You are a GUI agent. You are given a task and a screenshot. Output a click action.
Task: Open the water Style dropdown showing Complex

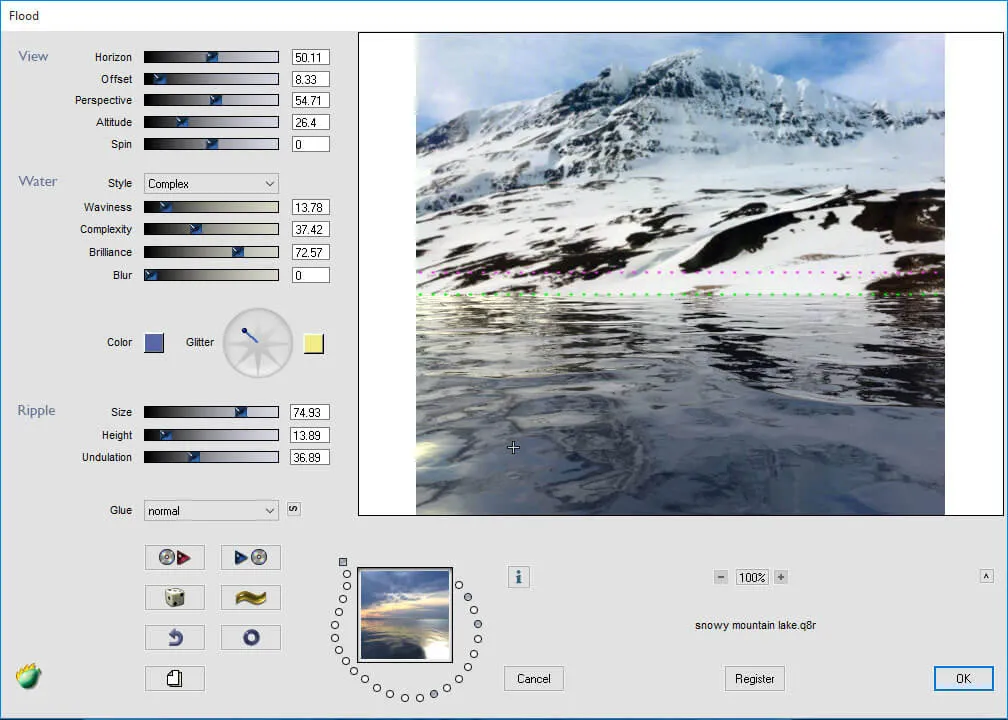(x=210, y=183)
